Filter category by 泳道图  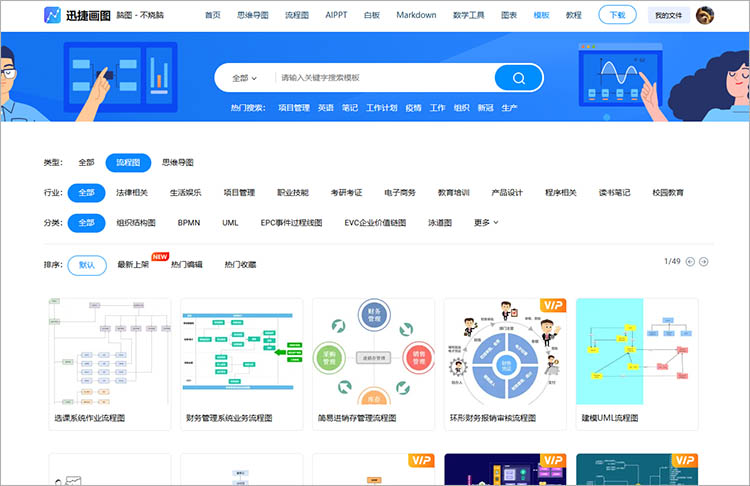point(440,223)
